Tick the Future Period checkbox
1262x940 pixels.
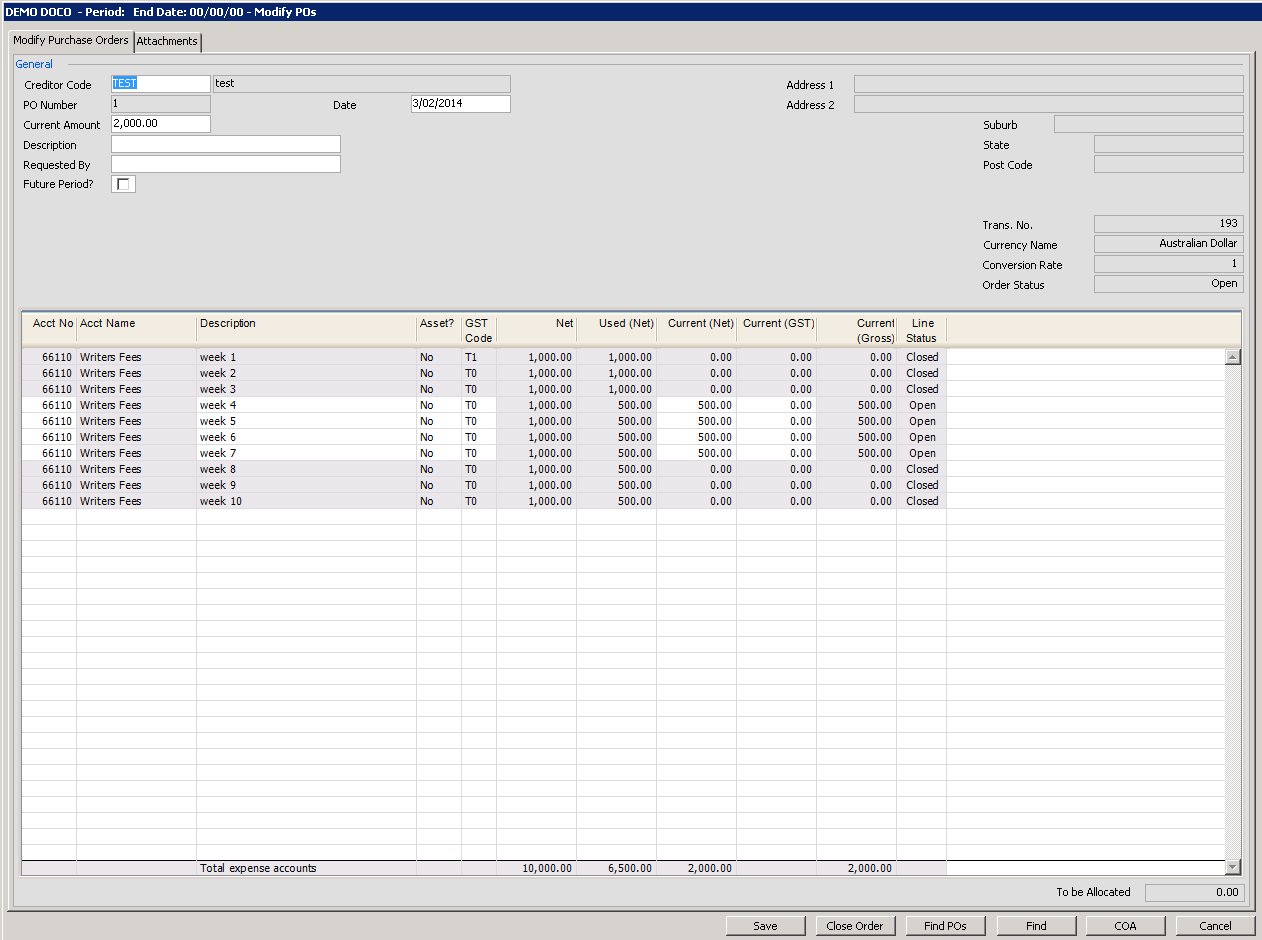click(123, 184)
